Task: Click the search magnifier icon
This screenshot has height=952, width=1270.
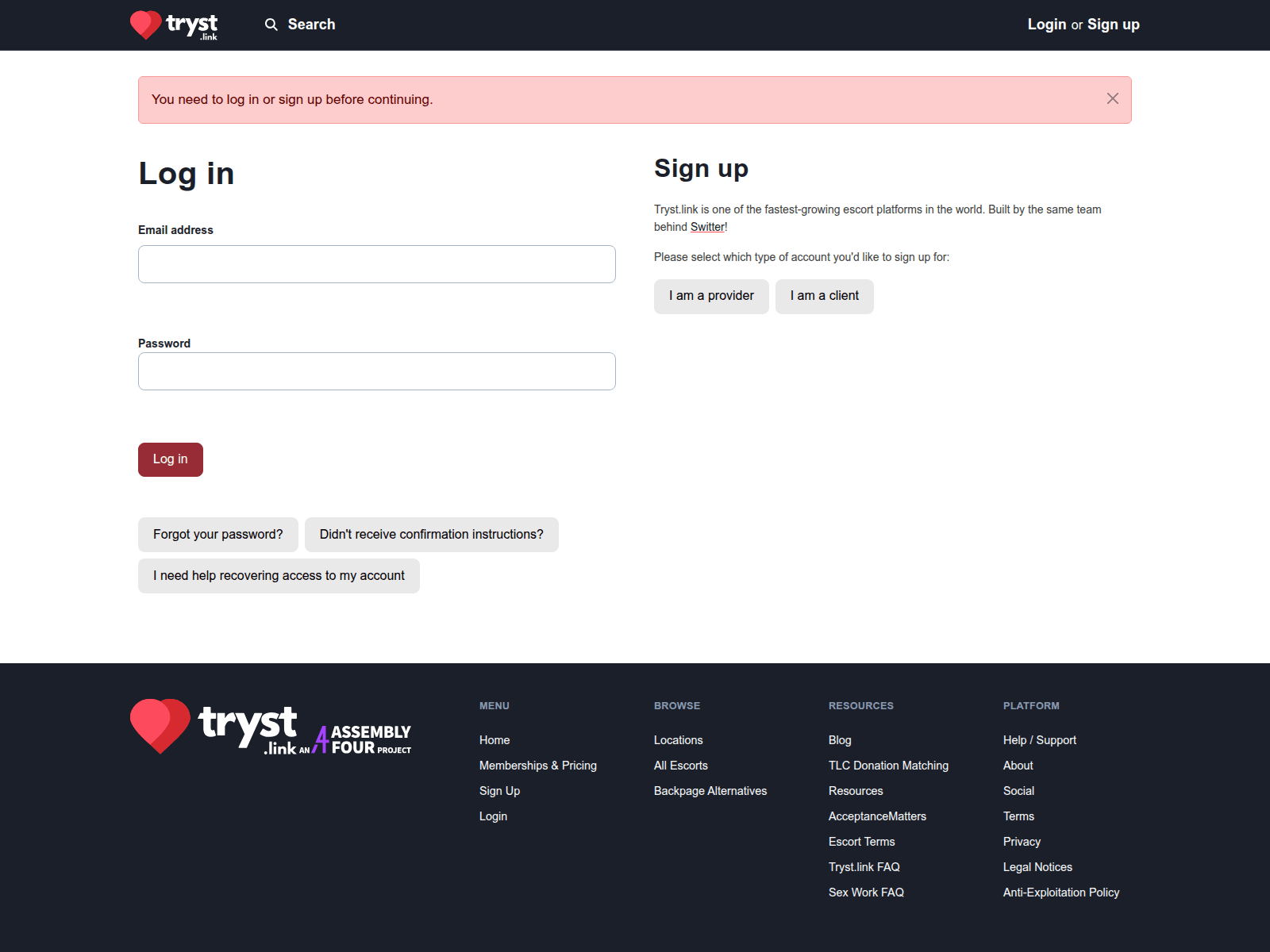Action: (271, 25)
